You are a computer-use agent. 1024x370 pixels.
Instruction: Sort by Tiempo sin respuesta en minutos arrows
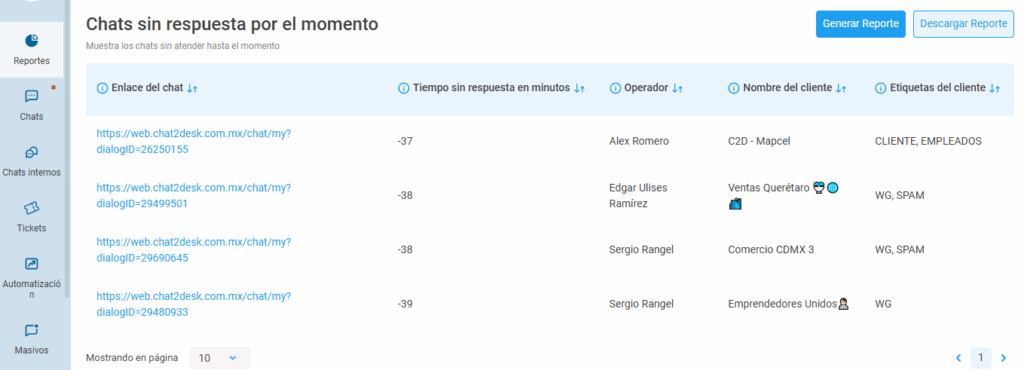[x=579, y=88]
